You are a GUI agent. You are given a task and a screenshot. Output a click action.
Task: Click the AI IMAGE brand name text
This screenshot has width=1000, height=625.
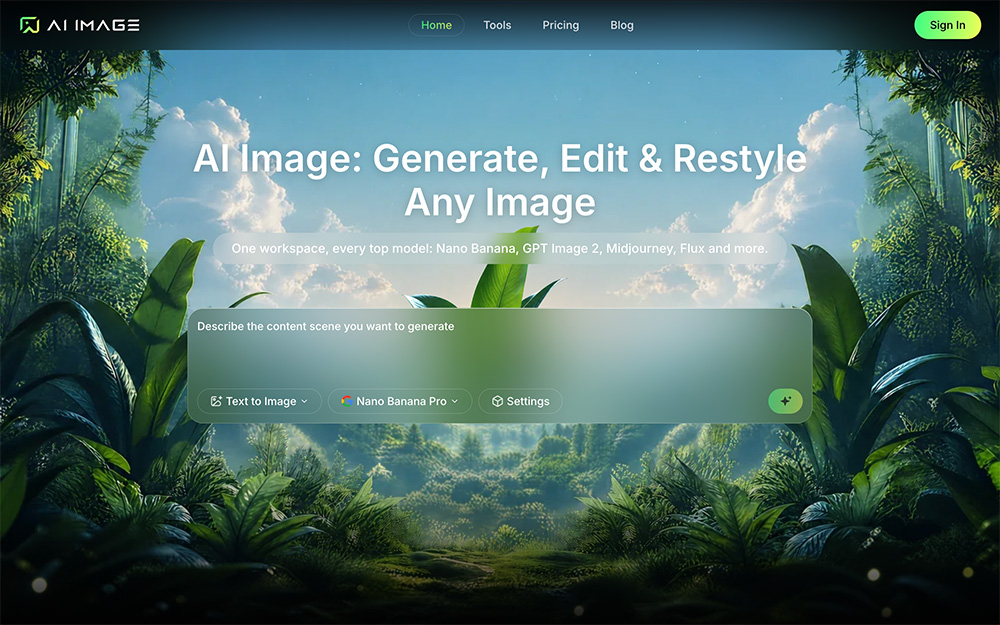coord(93,25)
